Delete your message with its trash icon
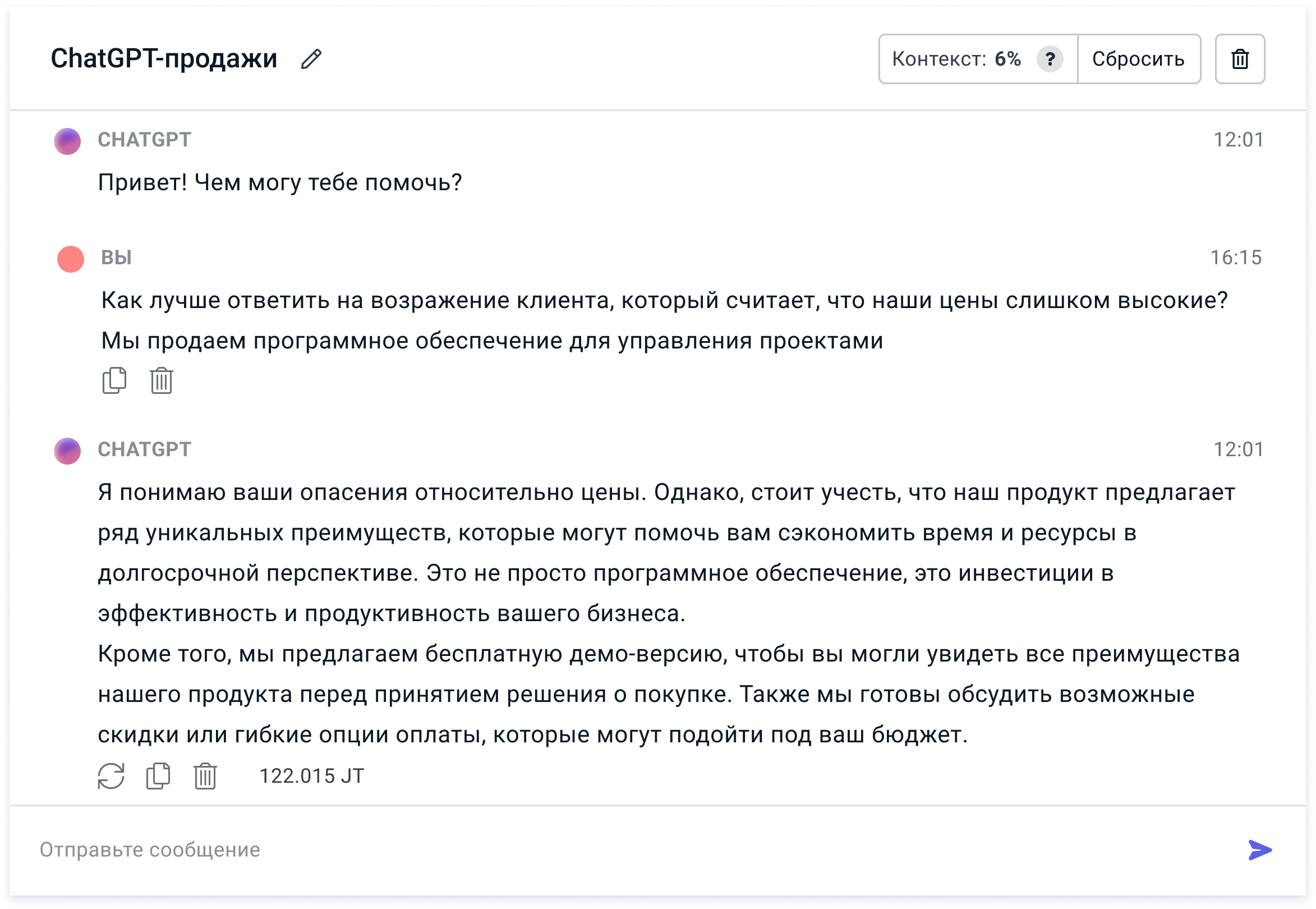The image size is (1316, 909). [162, 380]
